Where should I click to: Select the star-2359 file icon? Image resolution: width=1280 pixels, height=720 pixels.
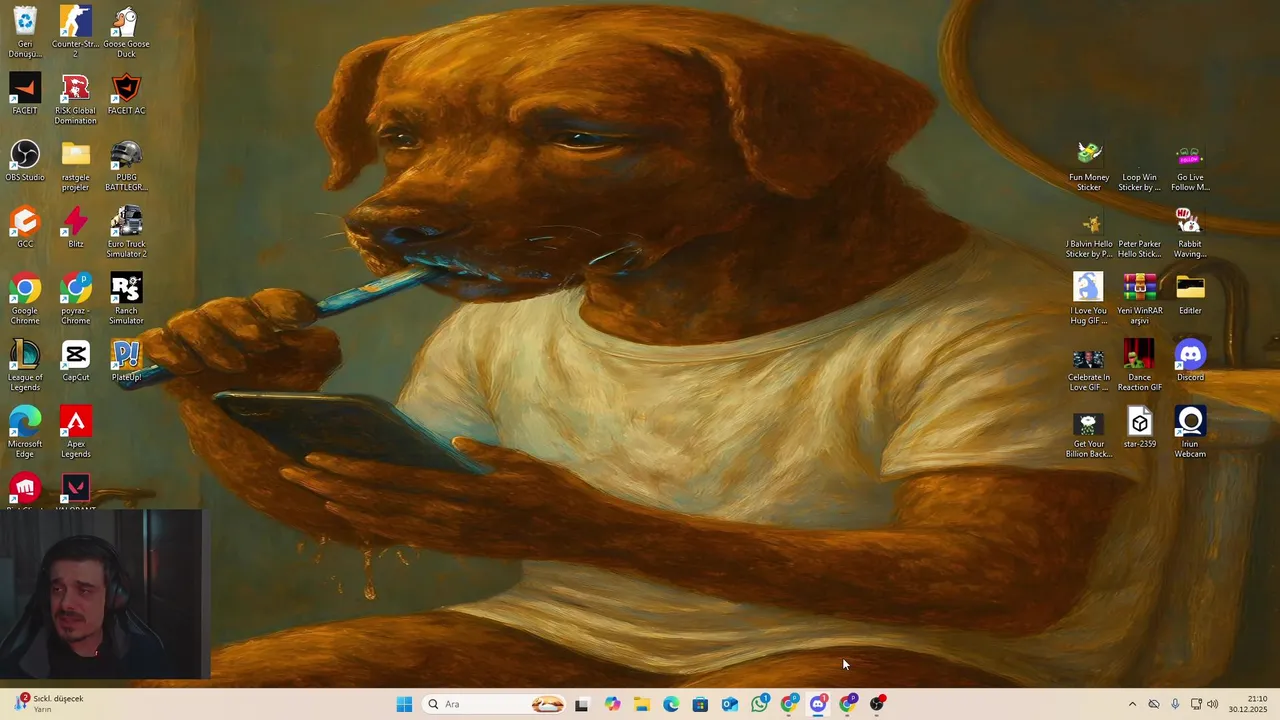coord(1139,428)
